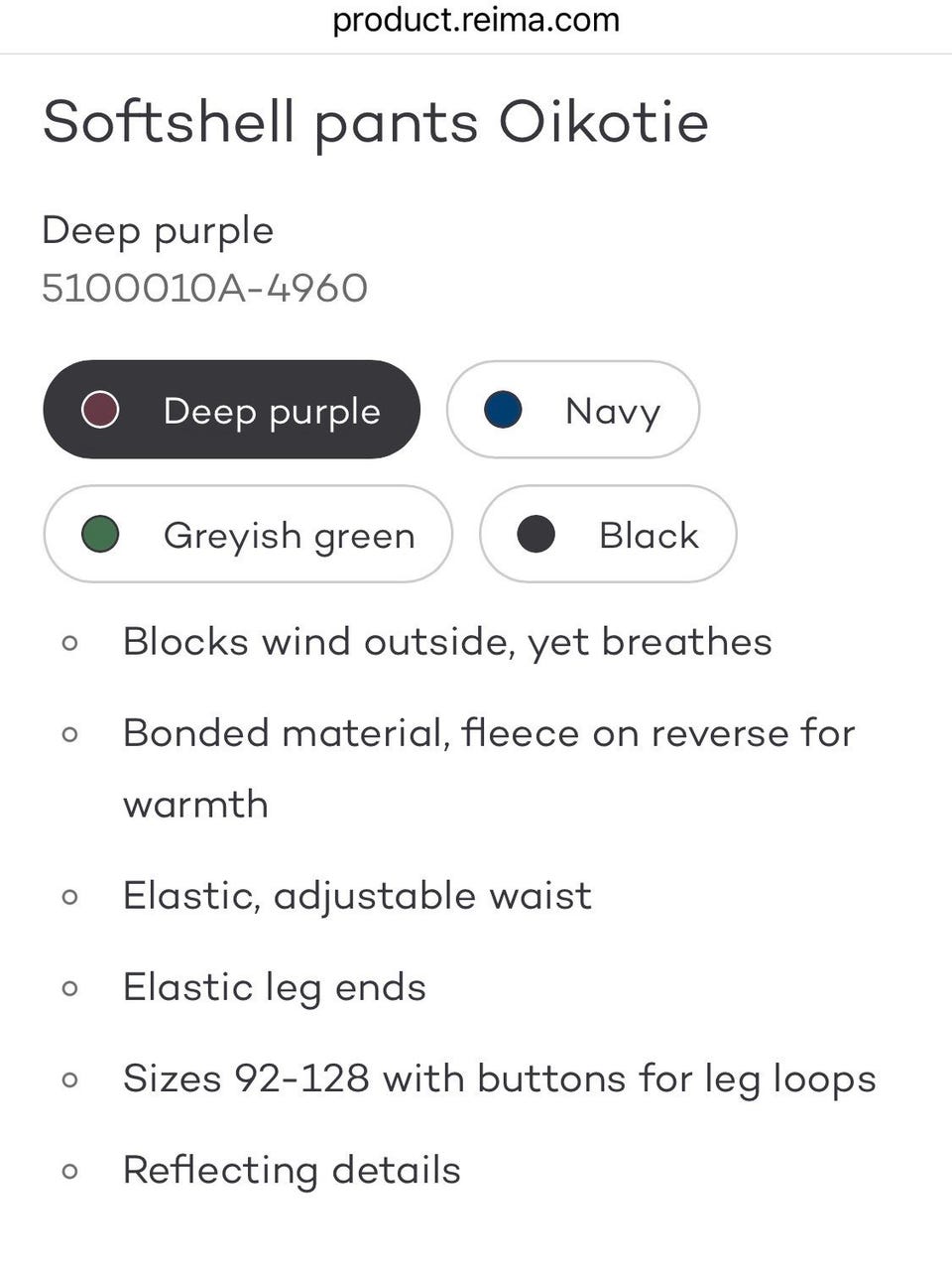Tap the product.reima.com address bar
The width and height of the screenshot is (952, 1265).
pos(476,20)
